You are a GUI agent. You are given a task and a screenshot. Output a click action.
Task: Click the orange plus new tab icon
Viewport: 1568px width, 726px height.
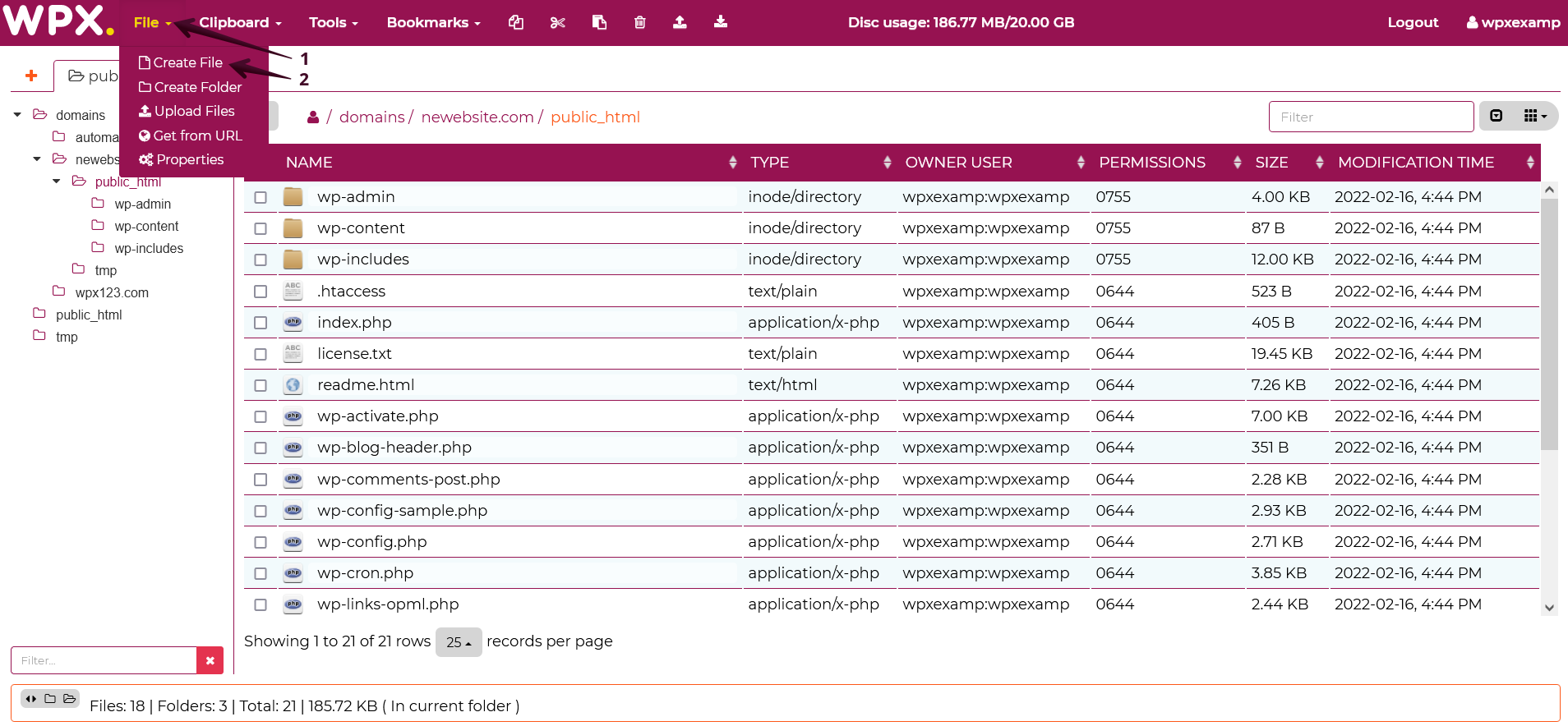pyautogui.click(x=31, y=76)
